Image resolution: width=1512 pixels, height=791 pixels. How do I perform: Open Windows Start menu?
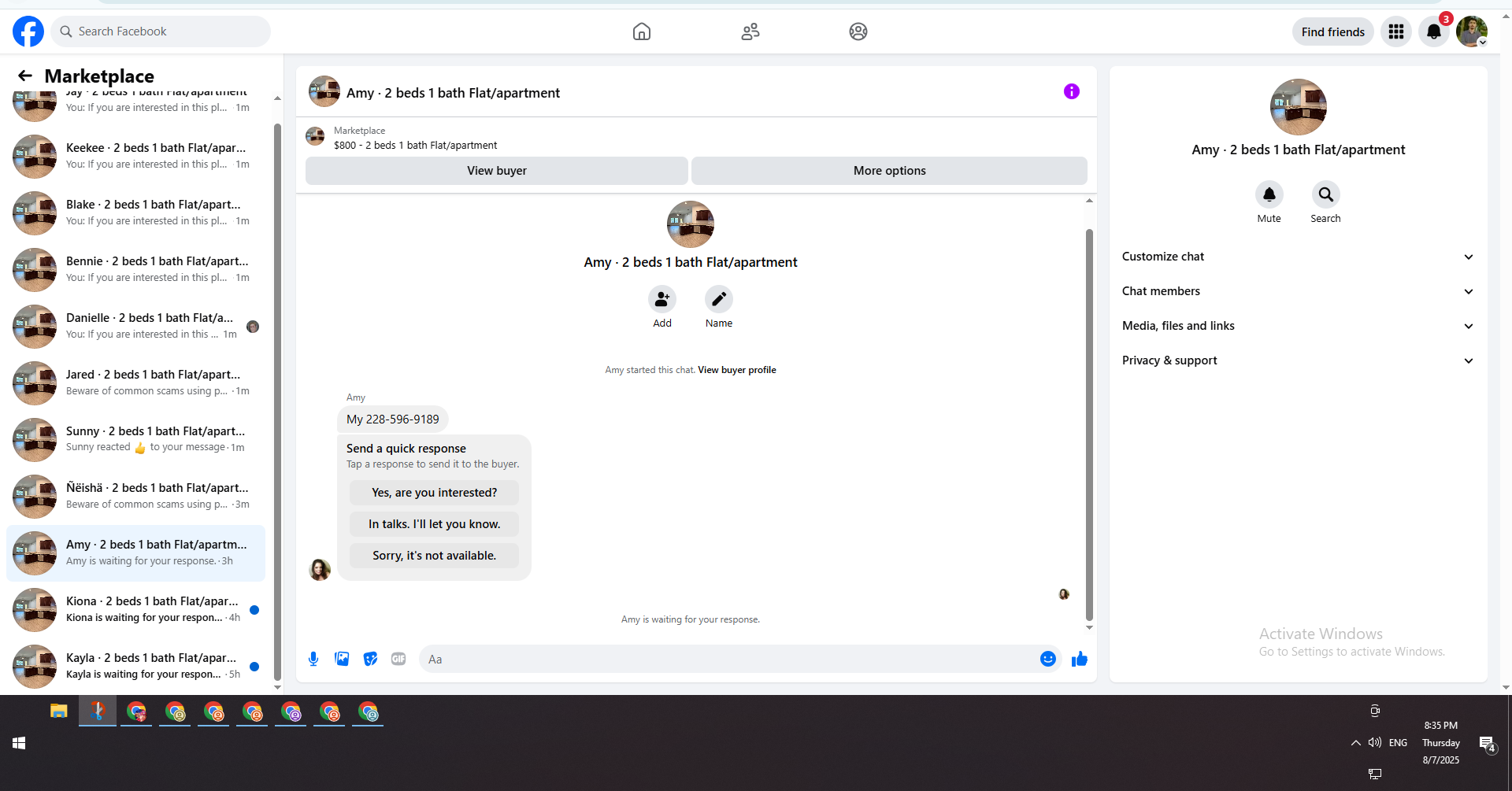[19, 743]
